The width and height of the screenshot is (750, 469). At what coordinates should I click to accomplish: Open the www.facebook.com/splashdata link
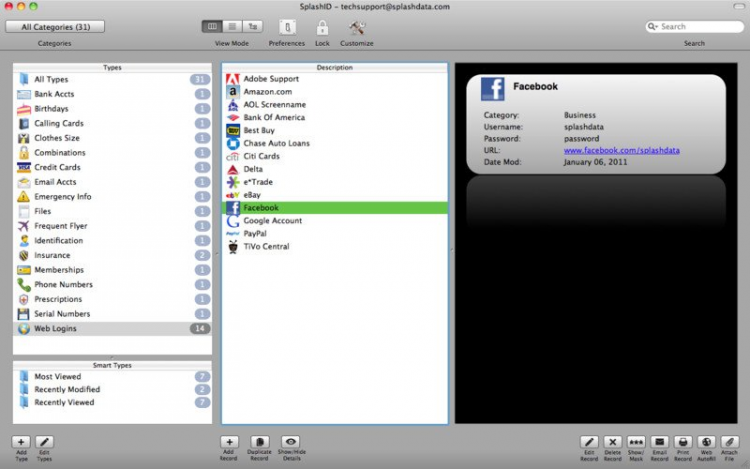621,150
